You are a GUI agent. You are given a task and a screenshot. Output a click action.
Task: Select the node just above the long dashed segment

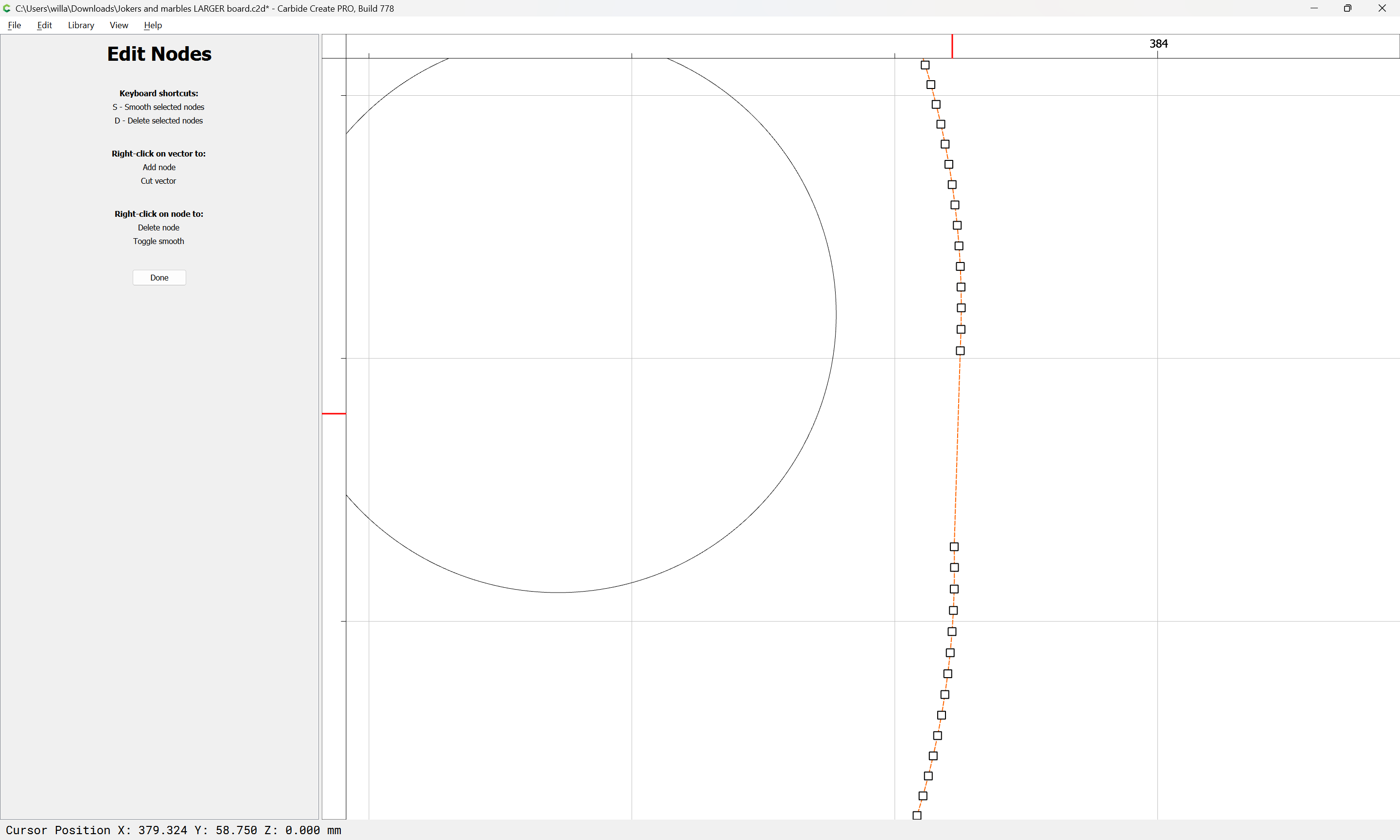pos(960,351)
